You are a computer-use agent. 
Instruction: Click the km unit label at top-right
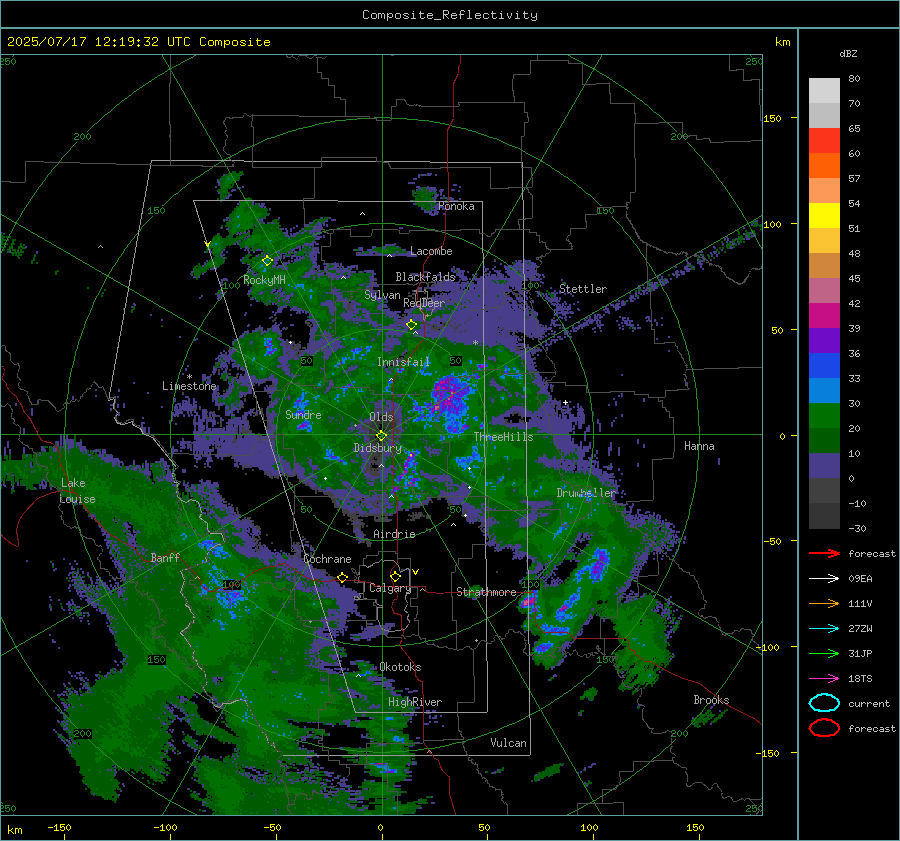(x=782, y=42)
